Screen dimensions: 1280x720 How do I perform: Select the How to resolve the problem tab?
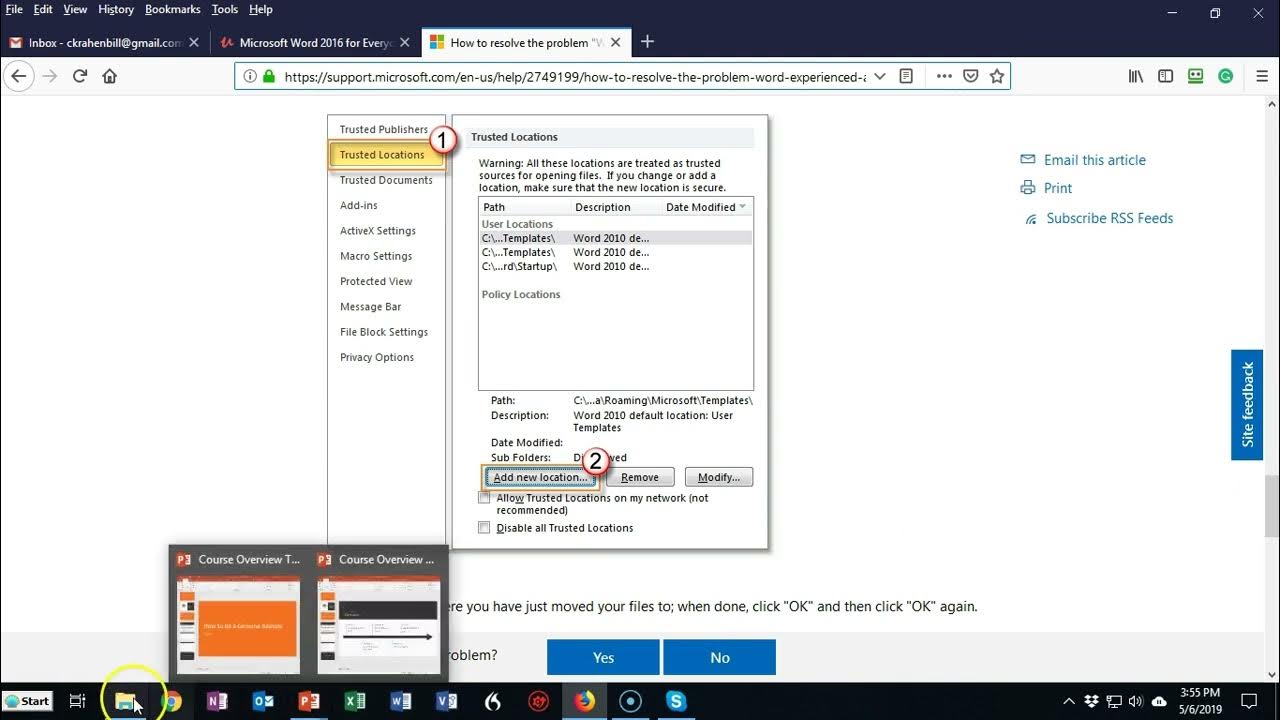tap(526, 43)
